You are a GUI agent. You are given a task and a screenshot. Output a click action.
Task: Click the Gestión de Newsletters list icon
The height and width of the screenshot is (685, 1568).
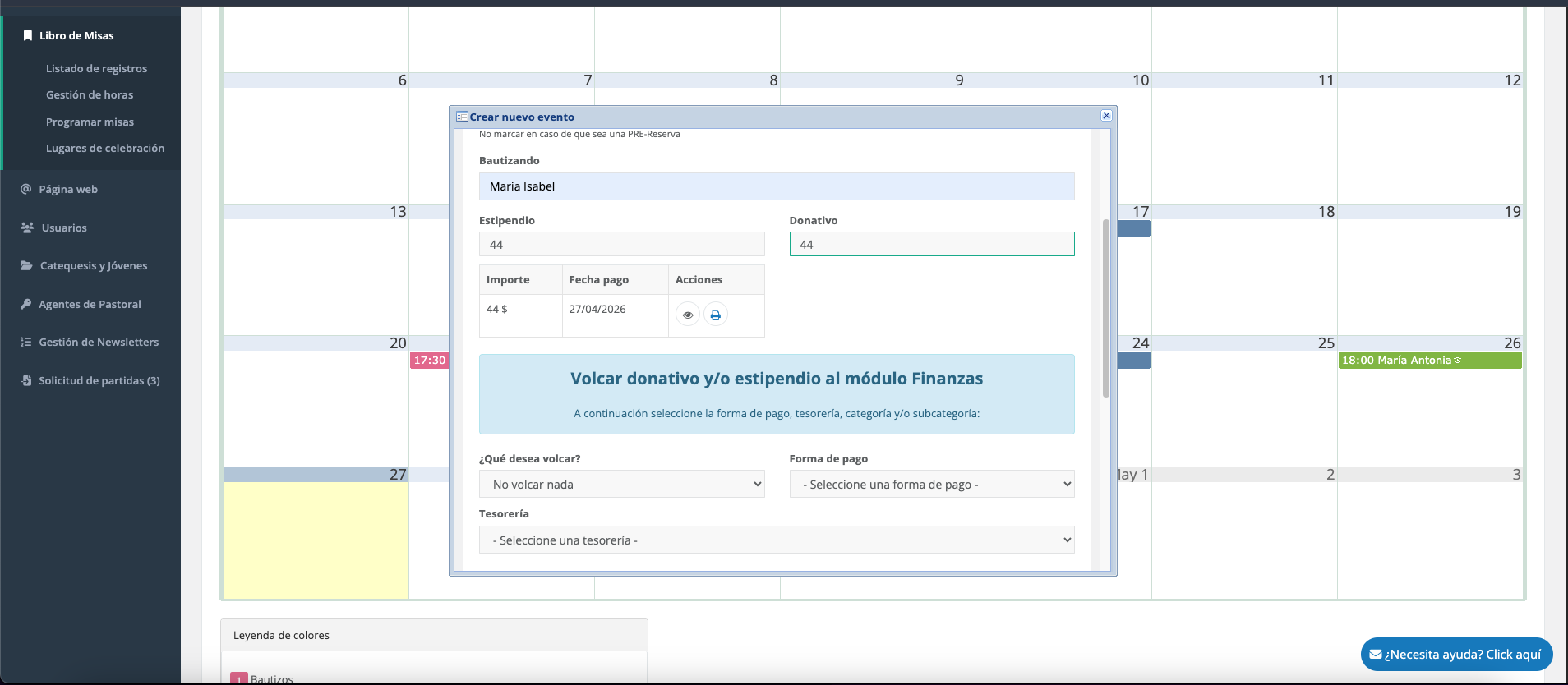pyautogui.click(x=26, y=342)
